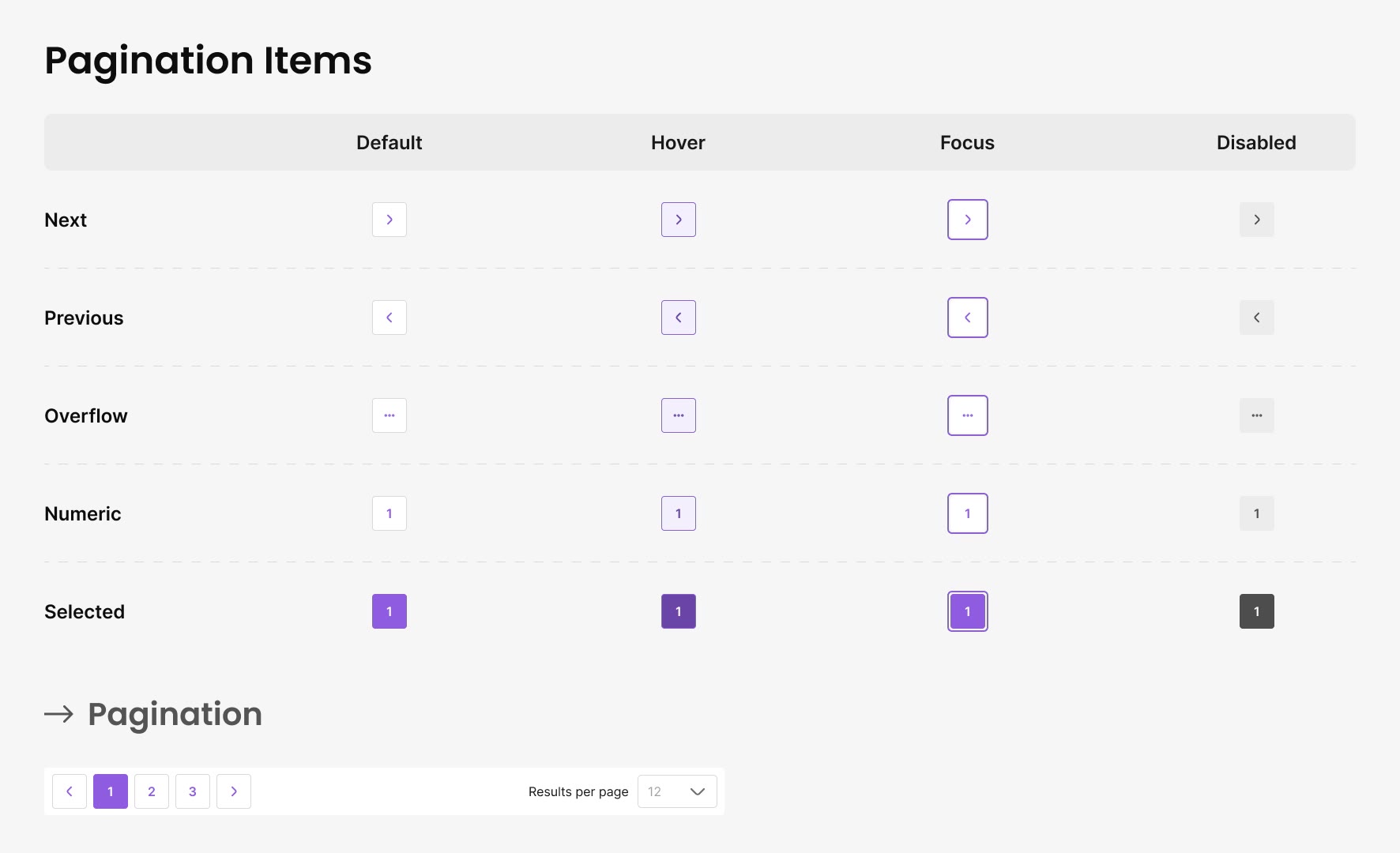Click the Numeric 1 button in Hover column
1400x853 pixels.
(679, 513)
